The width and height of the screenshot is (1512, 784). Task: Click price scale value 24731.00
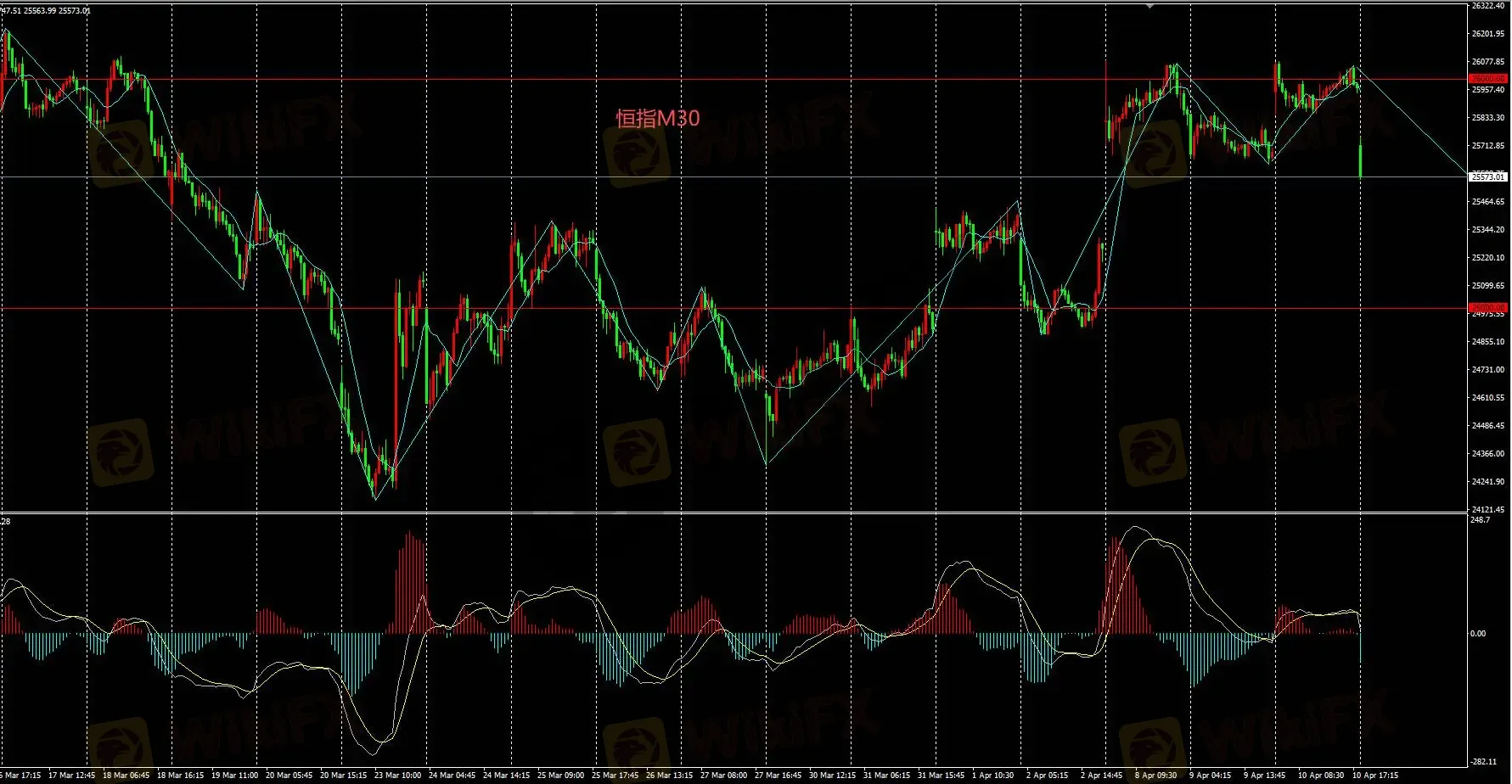click(1487, 370)
